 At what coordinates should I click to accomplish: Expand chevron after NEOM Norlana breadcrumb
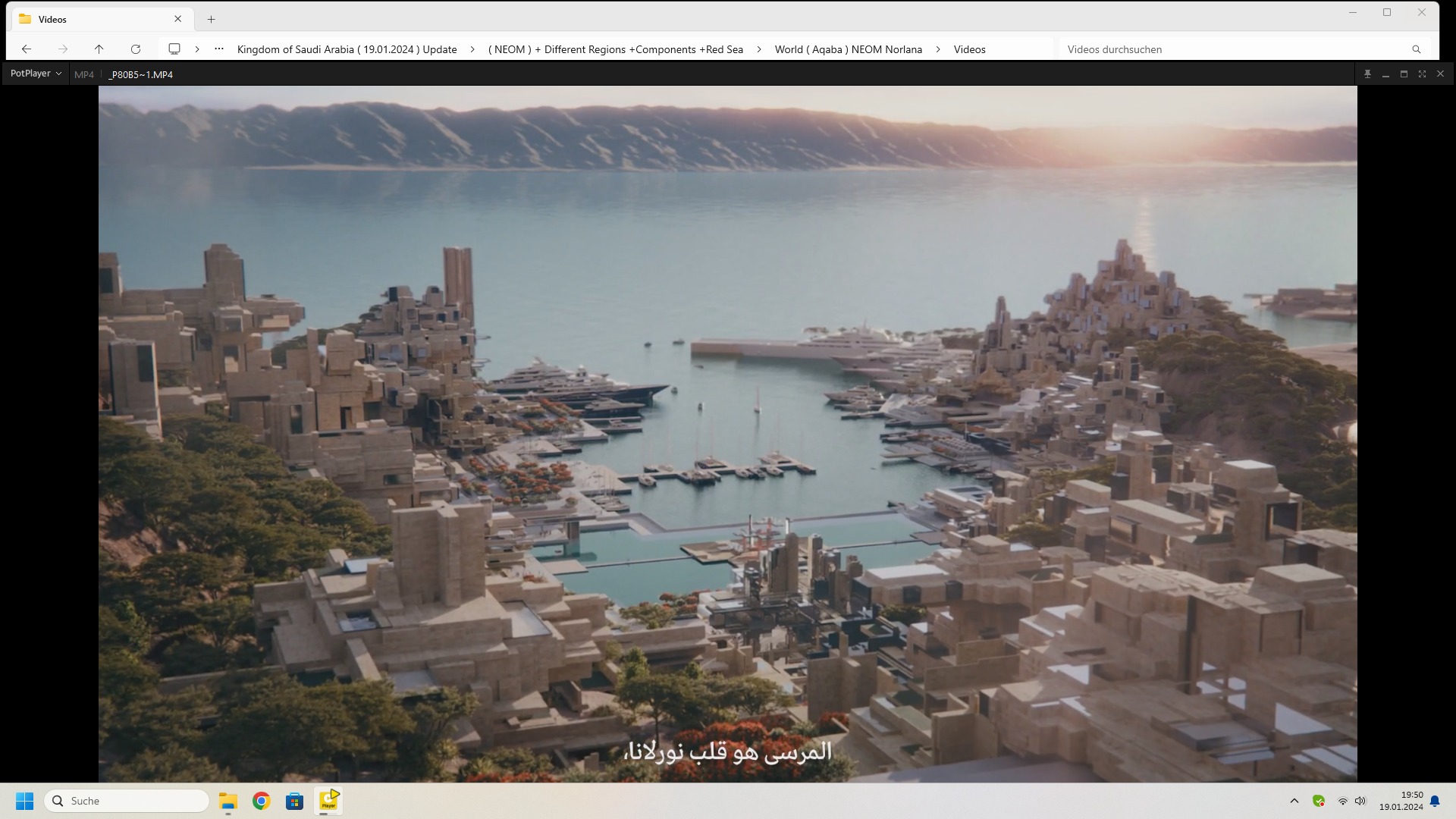(938, 49)
